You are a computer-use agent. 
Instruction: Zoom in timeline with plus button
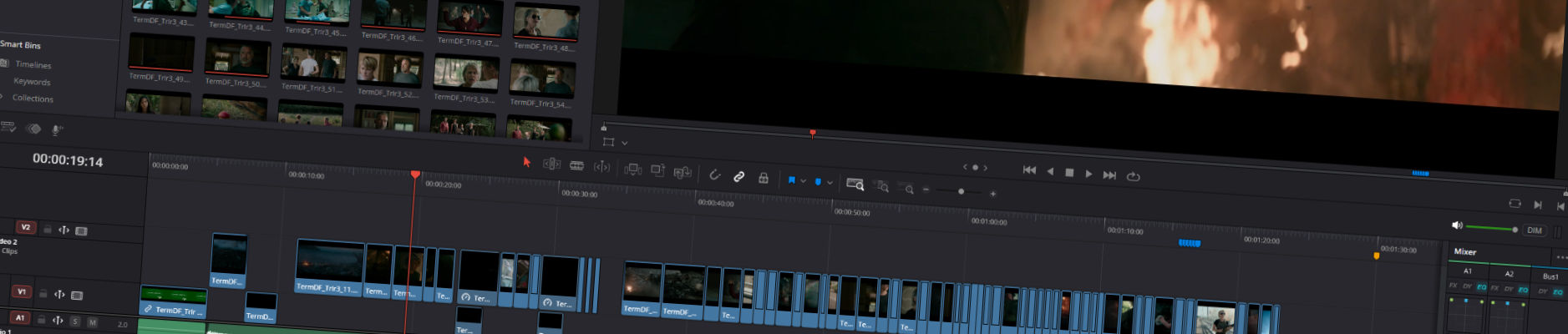(x=992, y=194)
